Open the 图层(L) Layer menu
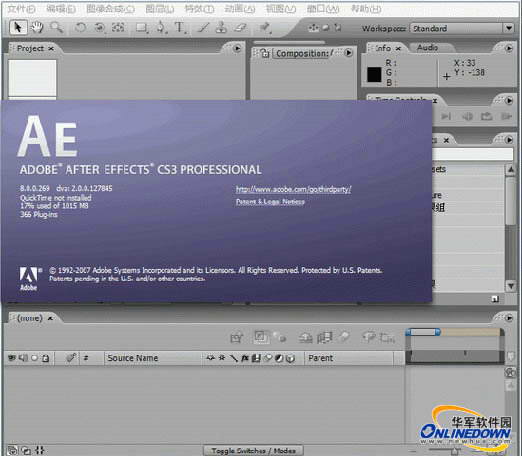Image resolution: width=522 pixels, height=456 pixels. [160, 9]
